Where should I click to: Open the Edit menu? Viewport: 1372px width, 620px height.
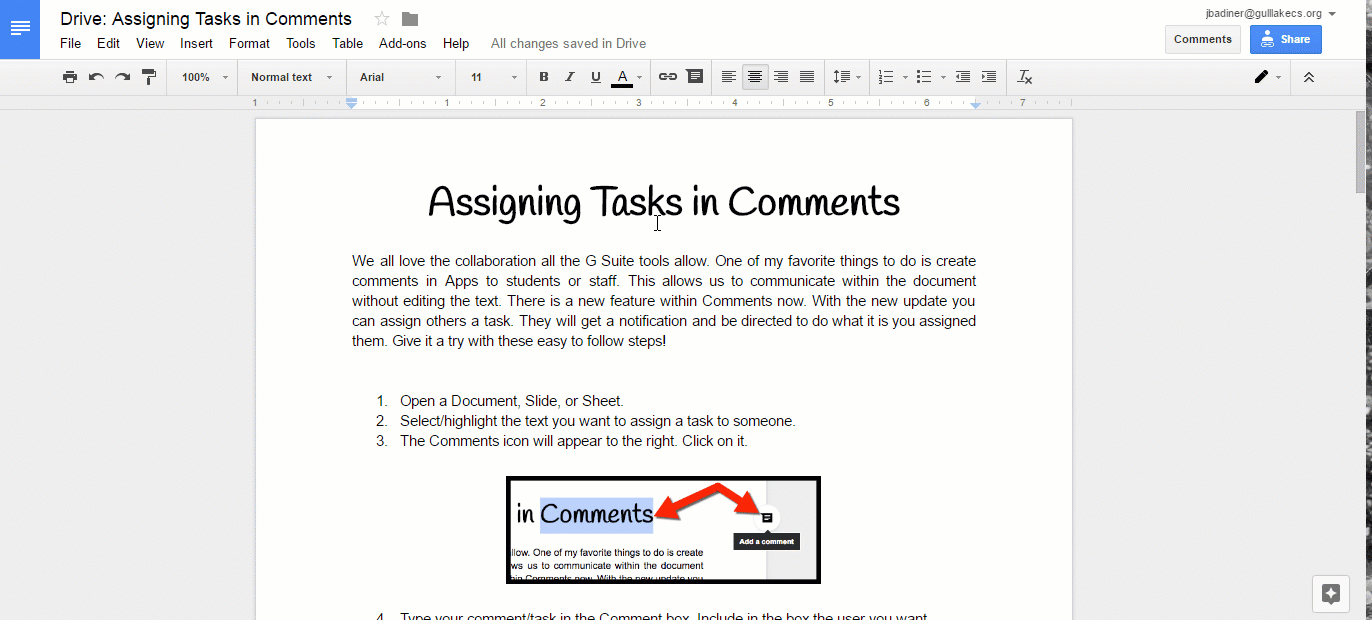(x=108, y=43)
